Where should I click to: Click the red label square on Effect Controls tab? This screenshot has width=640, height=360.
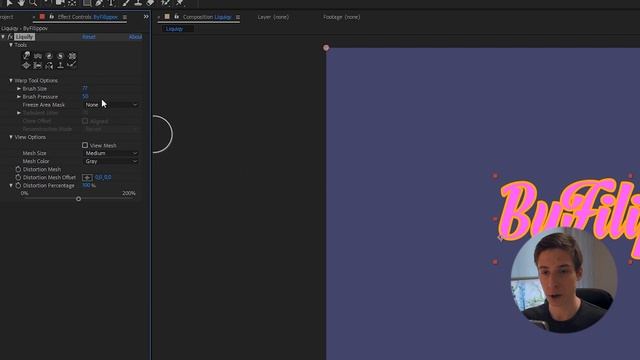coord(42,17)
